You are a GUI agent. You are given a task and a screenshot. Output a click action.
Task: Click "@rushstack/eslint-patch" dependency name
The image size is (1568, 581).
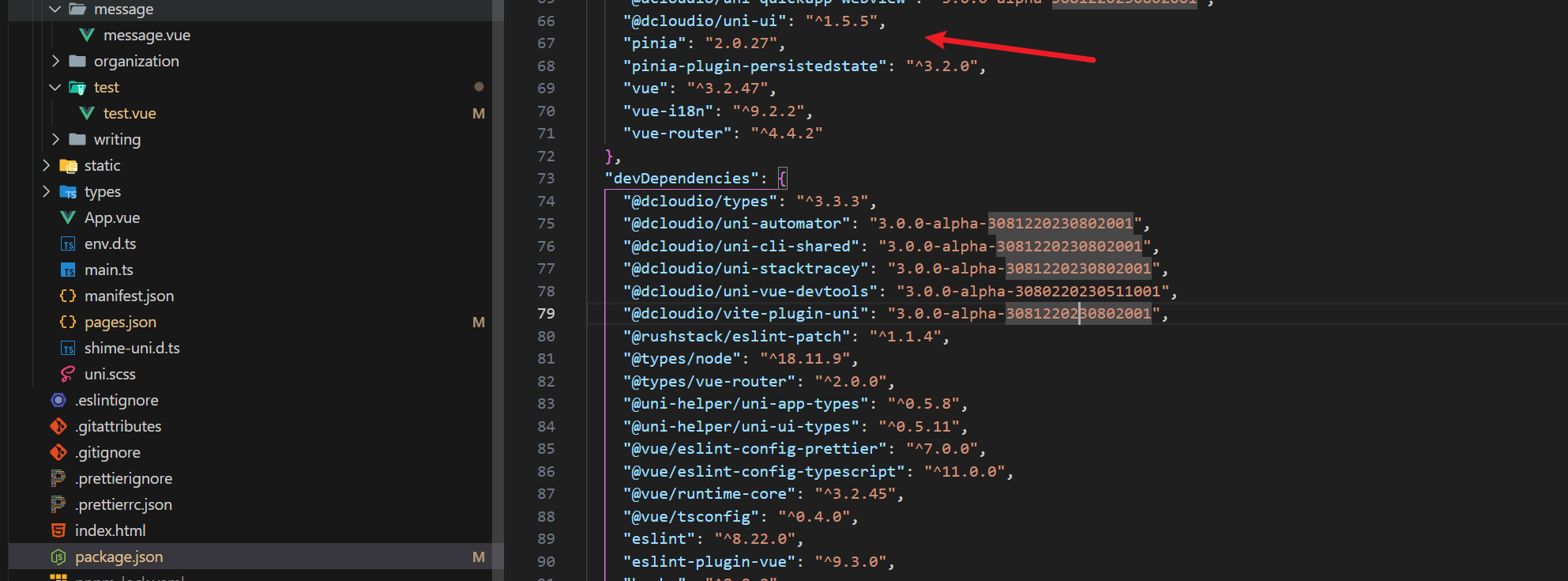click(736, 336)
